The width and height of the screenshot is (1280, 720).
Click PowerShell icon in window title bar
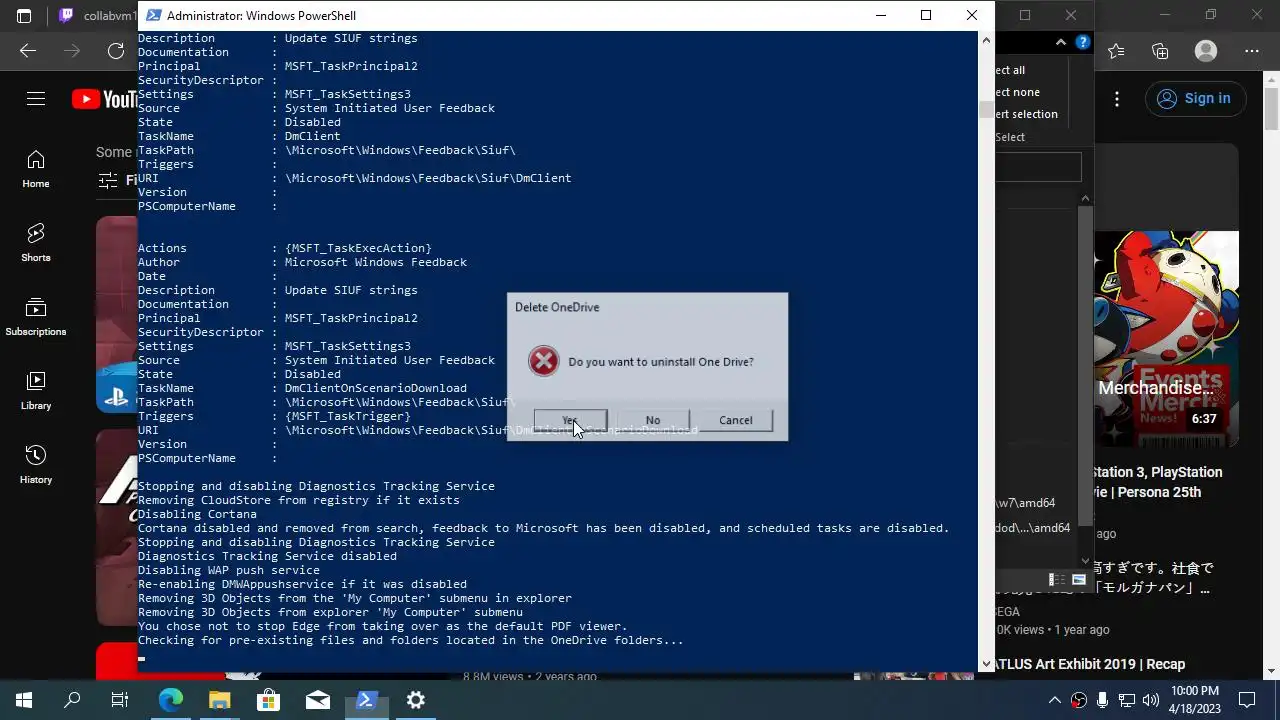153,15
